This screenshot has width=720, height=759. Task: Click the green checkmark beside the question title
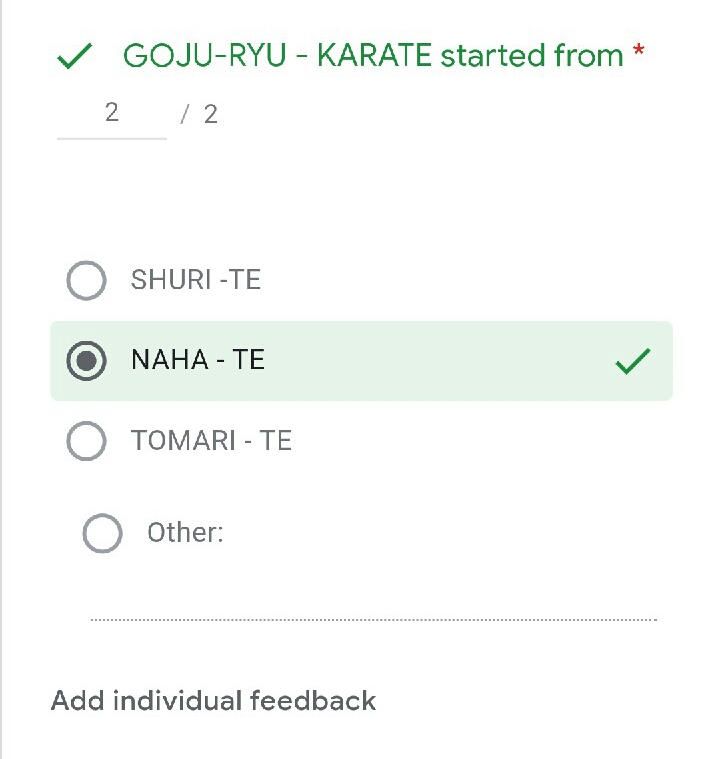[x=76, y=57]
